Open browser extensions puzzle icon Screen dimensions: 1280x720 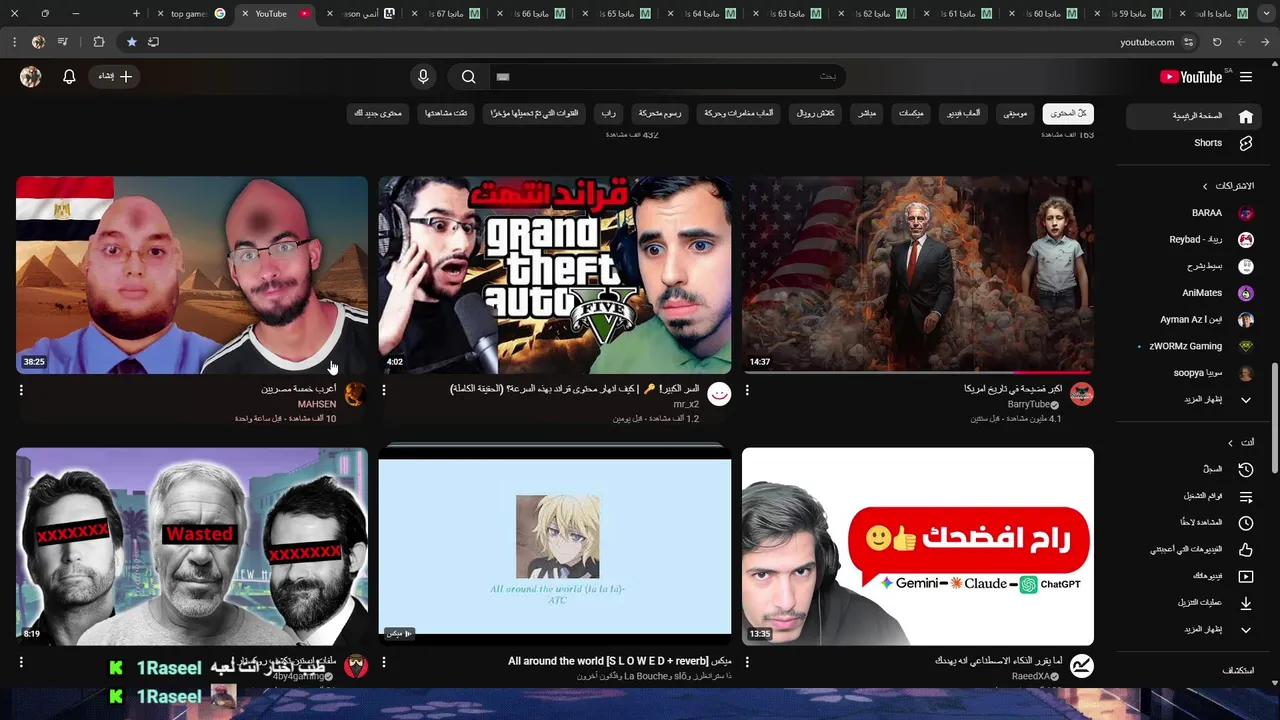(98, 42)
